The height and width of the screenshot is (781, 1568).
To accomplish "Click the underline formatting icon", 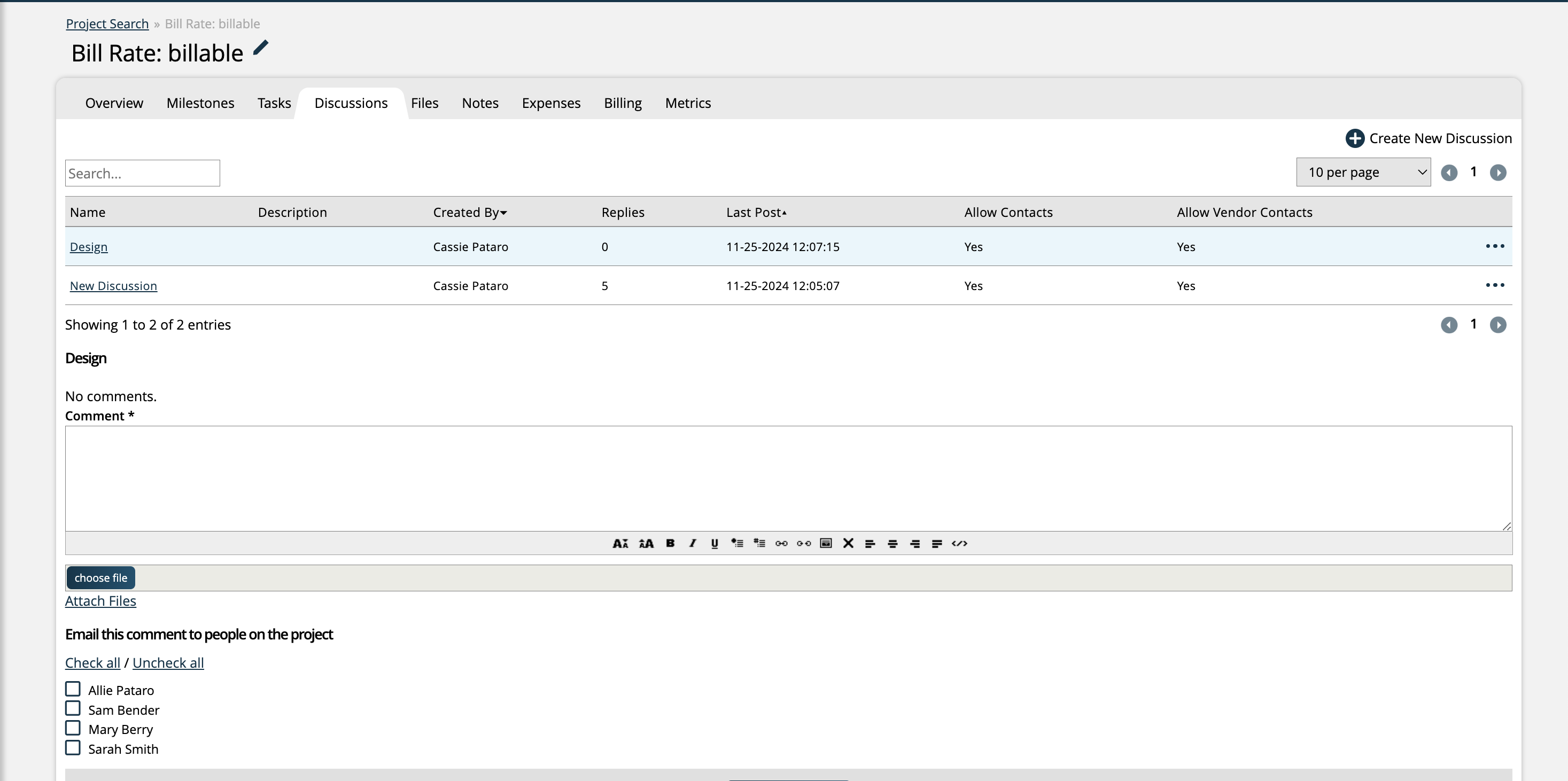I will pos(714,543).
